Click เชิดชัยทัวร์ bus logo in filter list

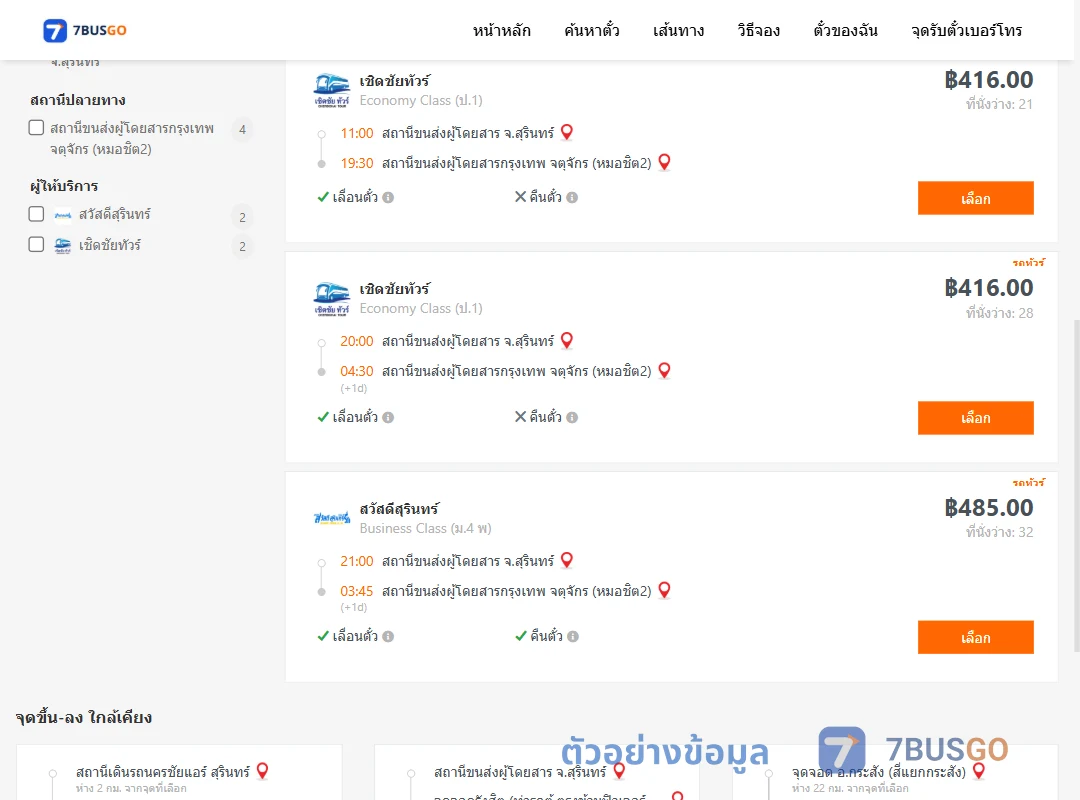click(63, 245)
